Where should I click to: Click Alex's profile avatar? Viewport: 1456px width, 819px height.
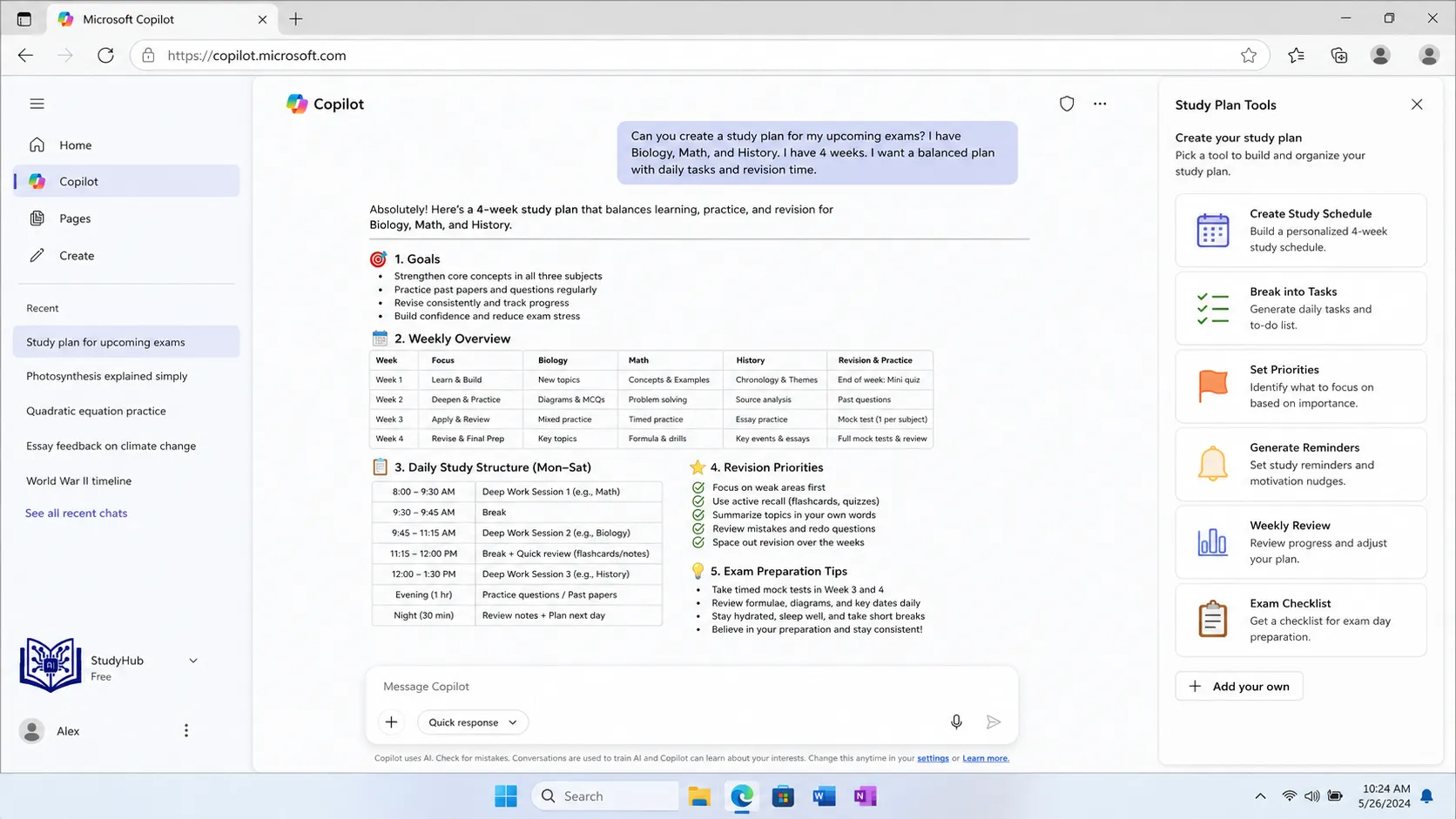pyautogui.click(x=32, y=731)
